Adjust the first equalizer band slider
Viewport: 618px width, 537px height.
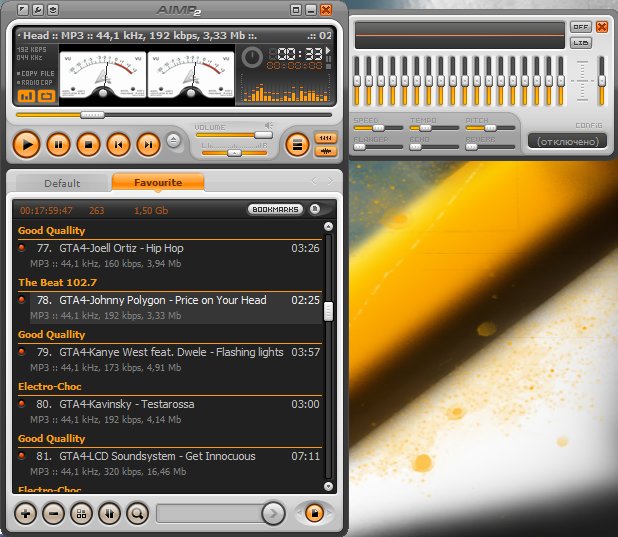coord(357,81)
